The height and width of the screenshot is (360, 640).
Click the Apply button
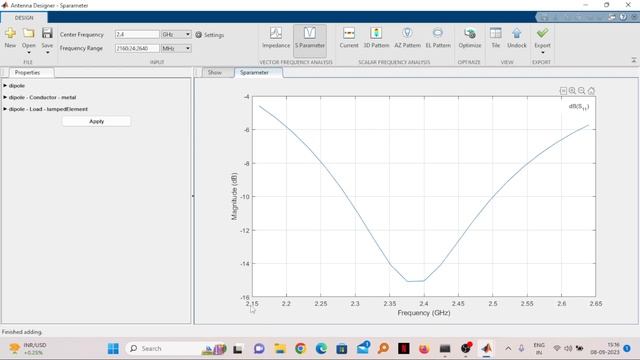tap(96, 122)
